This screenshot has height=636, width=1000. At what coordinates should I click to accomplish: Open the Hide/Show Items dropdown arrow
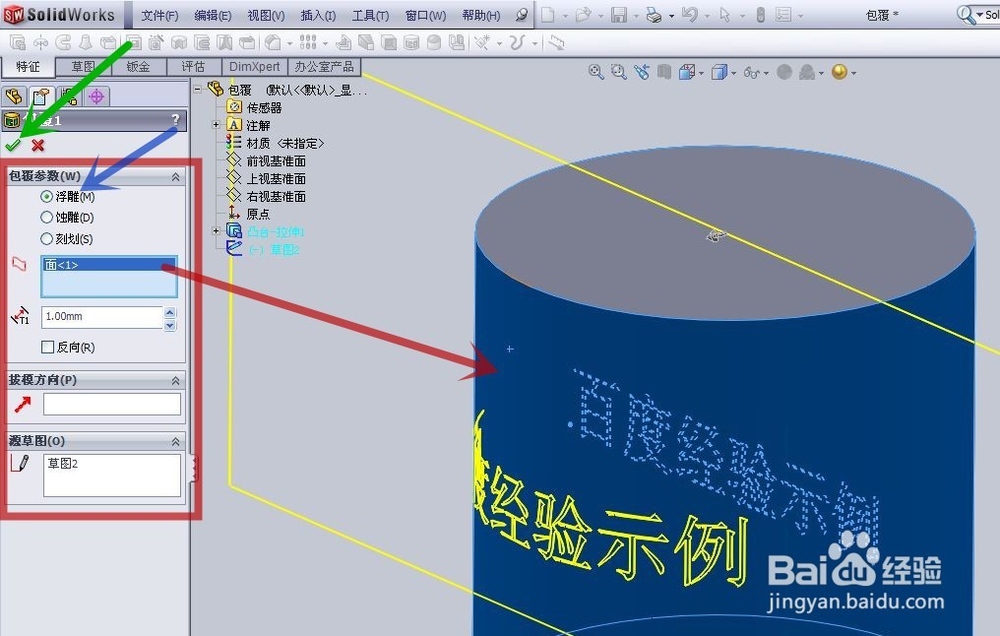point(766,73)
